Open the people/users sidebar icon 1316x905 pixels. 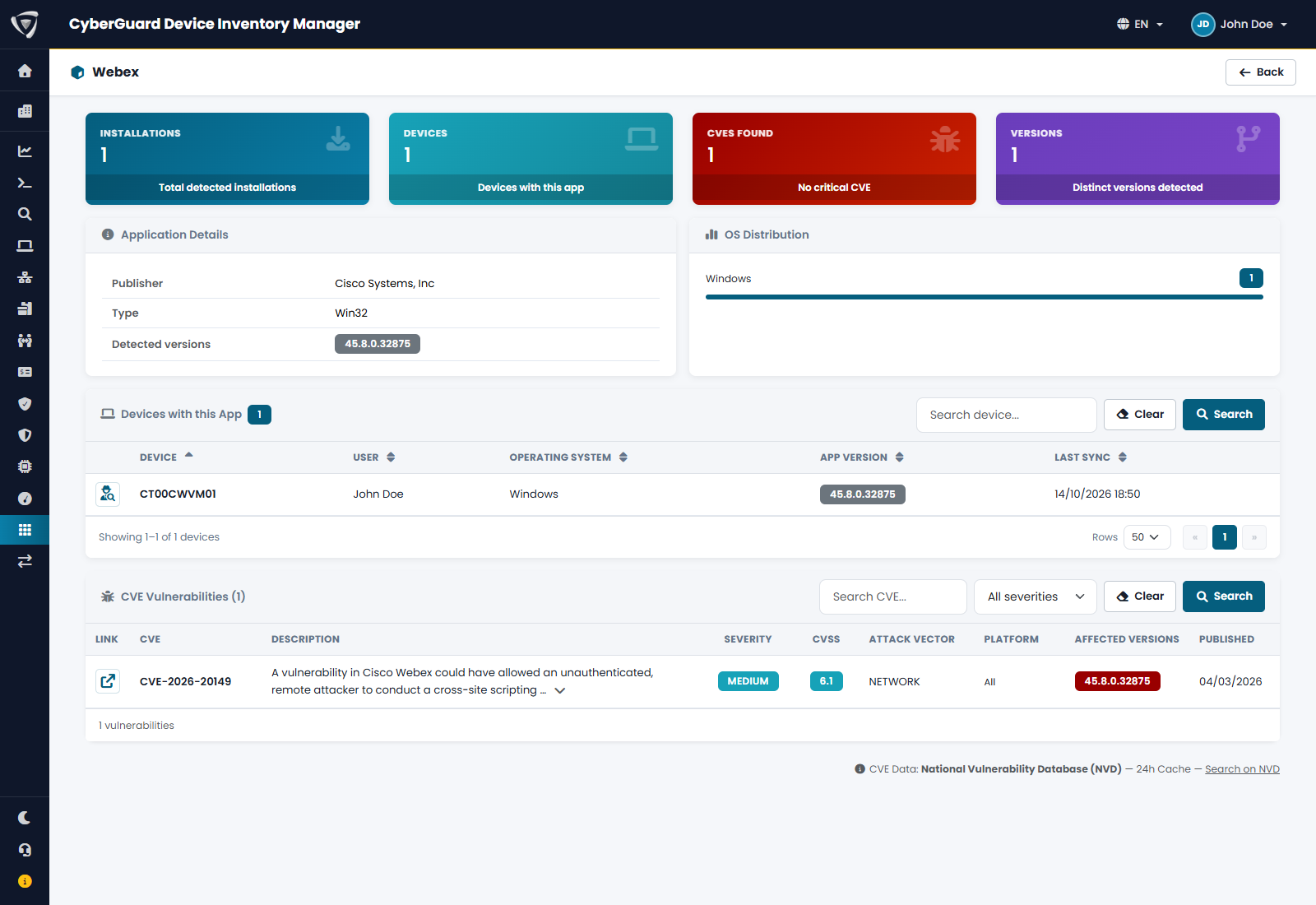click(x=25, y=341)
